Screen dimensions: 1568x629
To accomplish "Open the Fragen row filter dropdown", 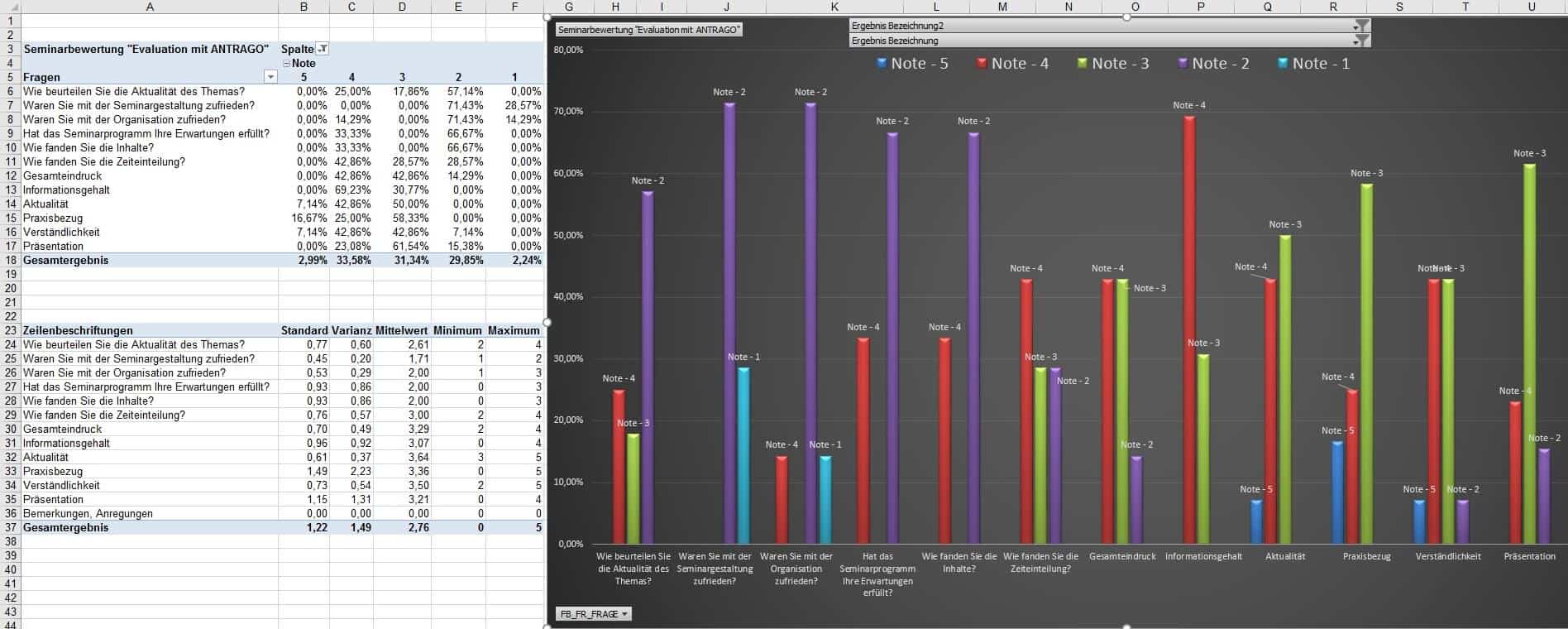I will coord(270,77).
